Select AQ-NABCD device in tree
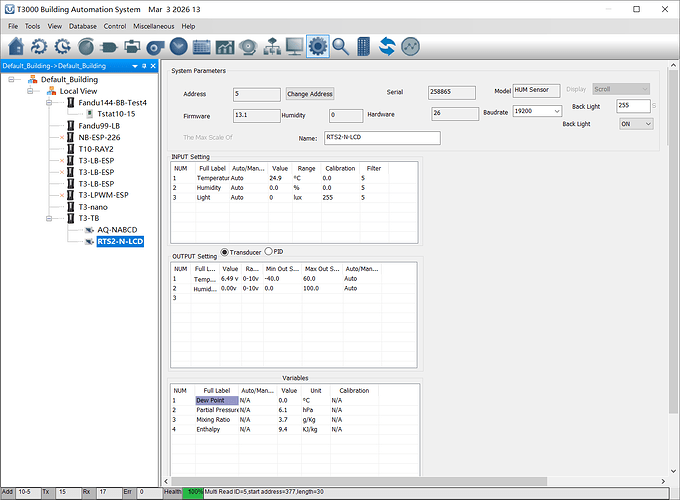 tap(116, 229)
